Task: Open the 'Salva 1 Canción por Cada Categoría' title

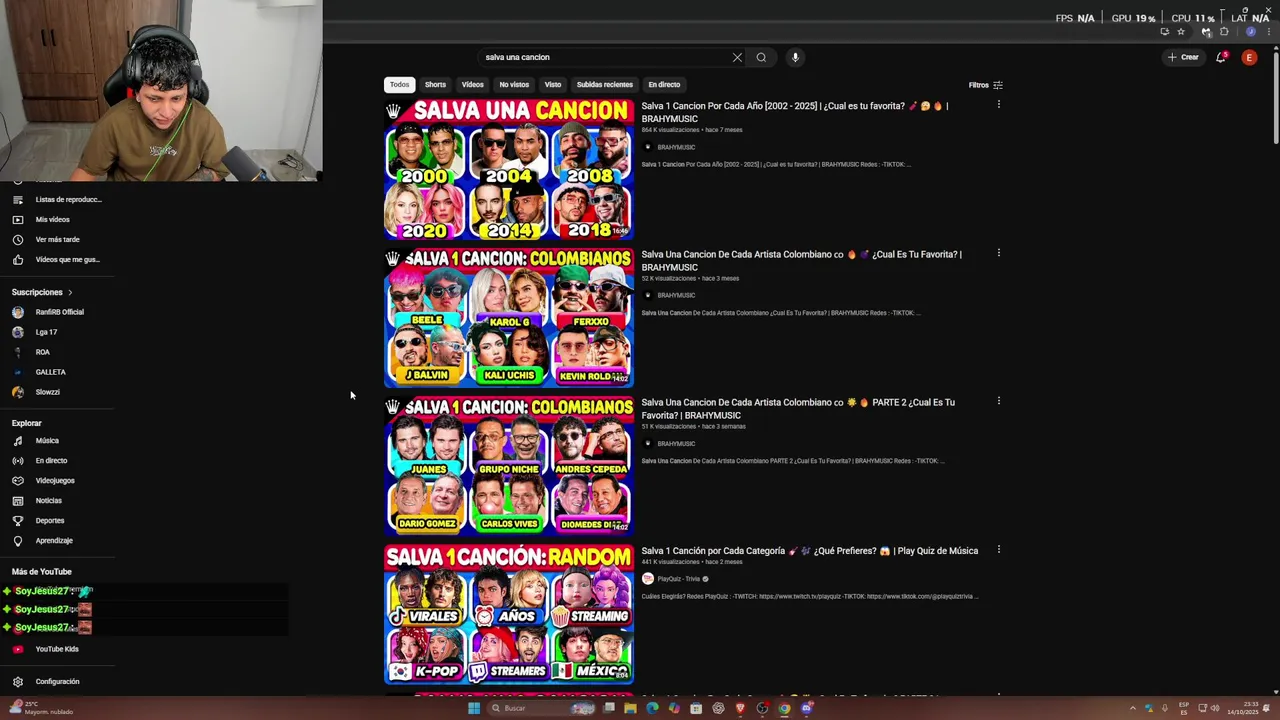Action: pos(810,551)
